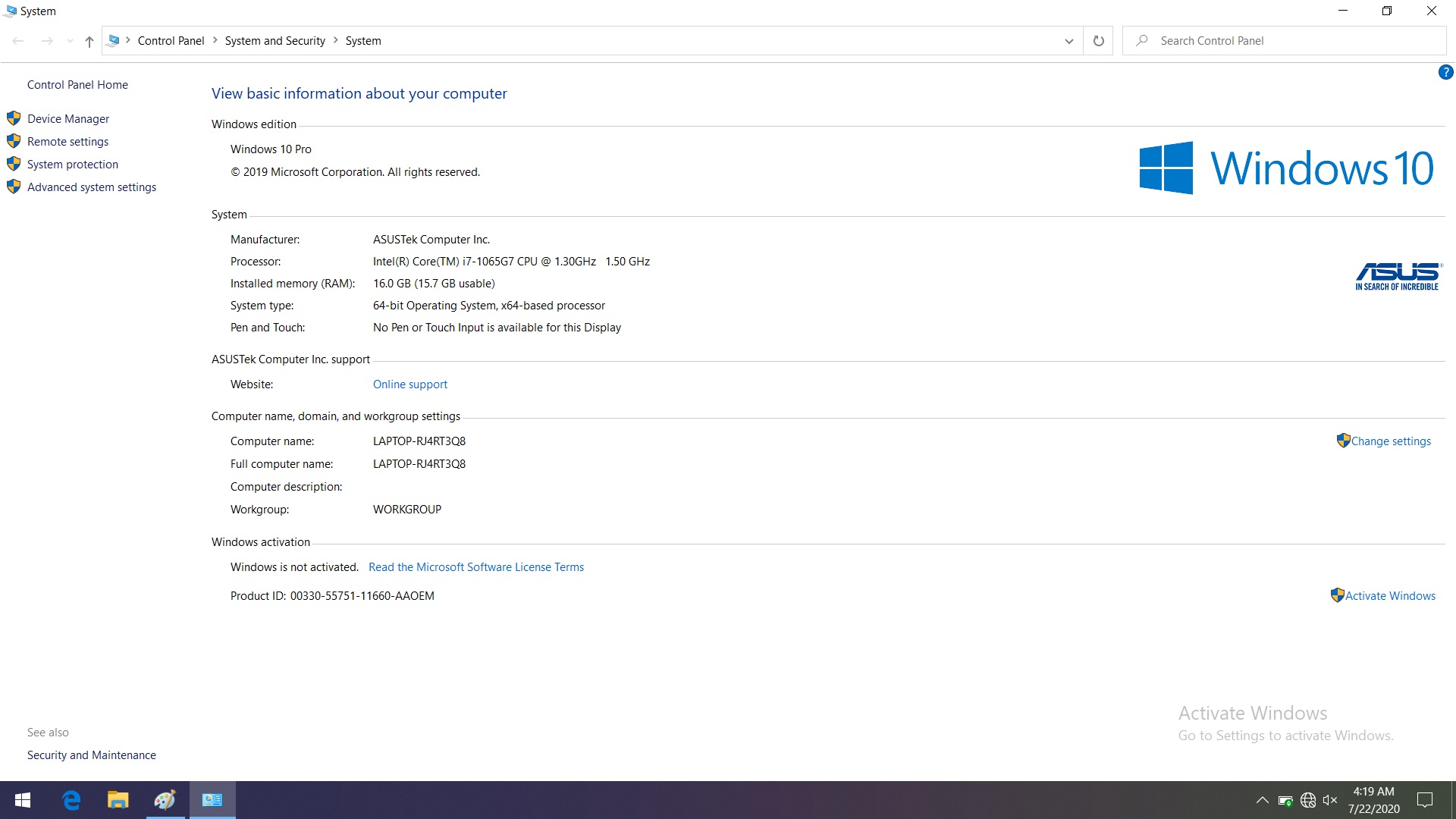
Task: Click the Windows Start button
Action: tap(23, 800)
